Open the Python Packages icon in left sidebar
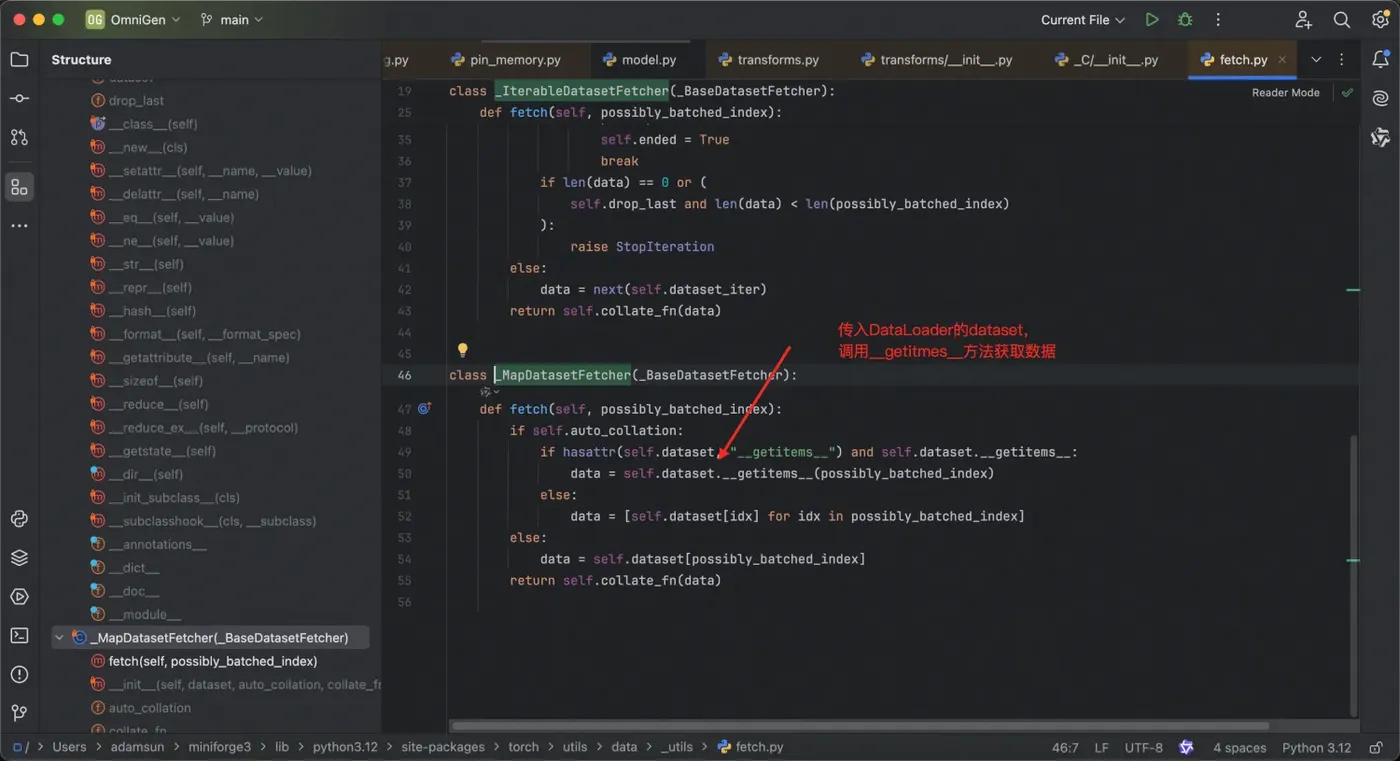The image size is (1400, 761). 19,519
